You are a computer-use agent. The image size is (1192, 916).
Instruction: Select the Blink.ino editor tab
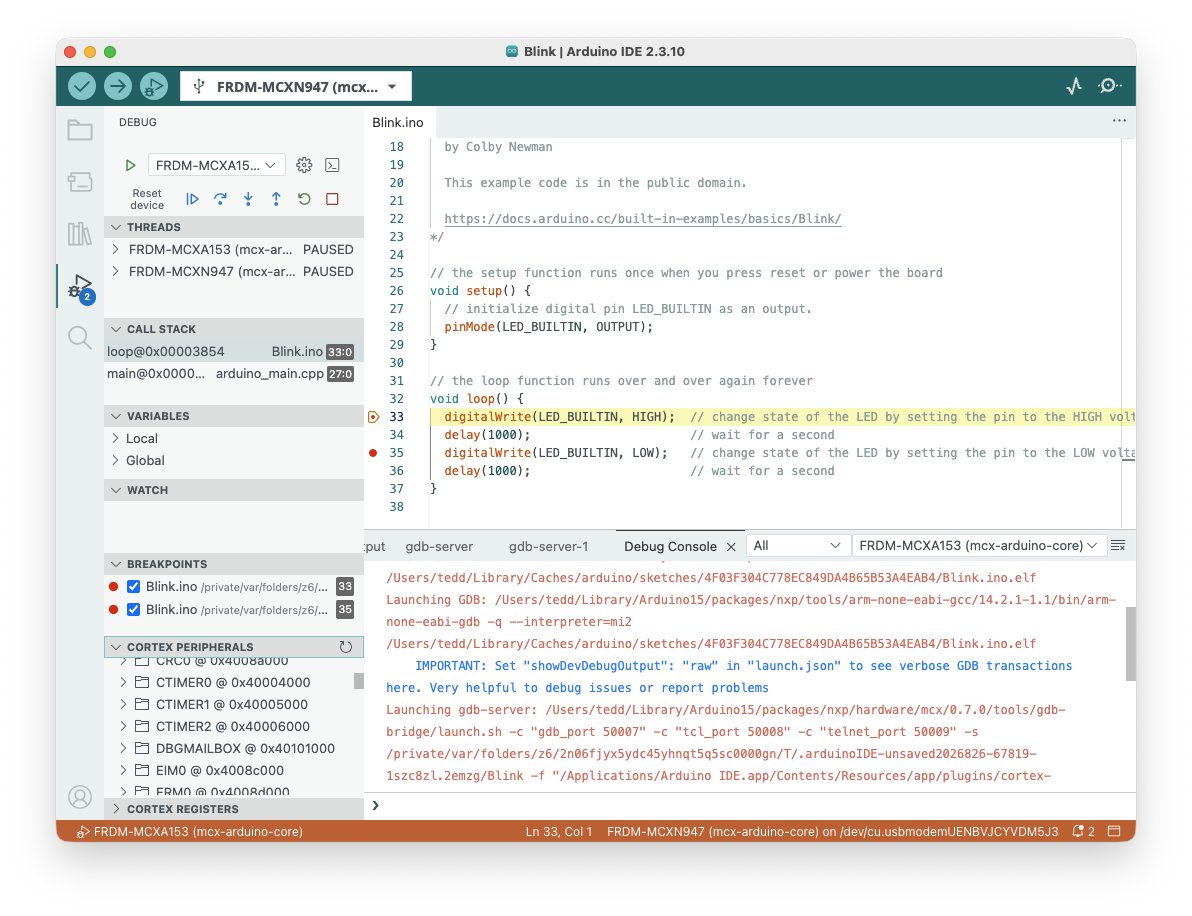(398, 122)
